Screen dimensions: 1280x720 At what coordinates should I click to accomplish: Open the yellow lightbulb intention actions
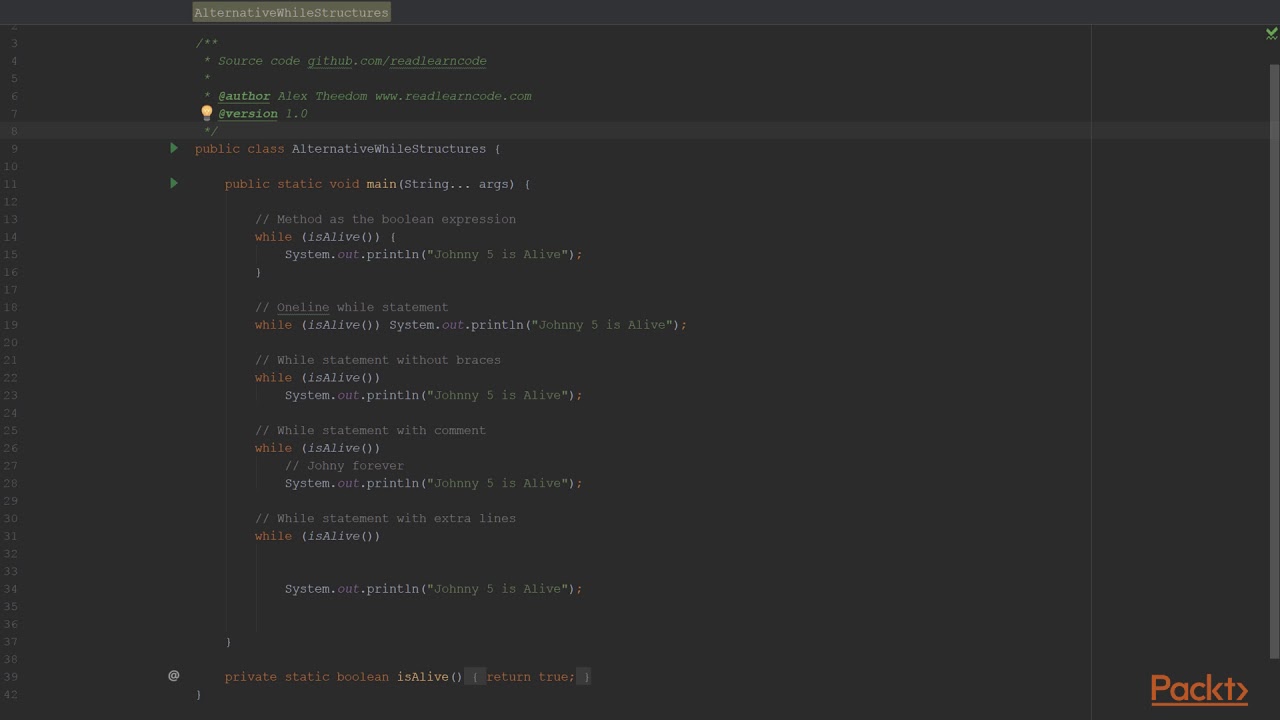(x=207, y=113)
